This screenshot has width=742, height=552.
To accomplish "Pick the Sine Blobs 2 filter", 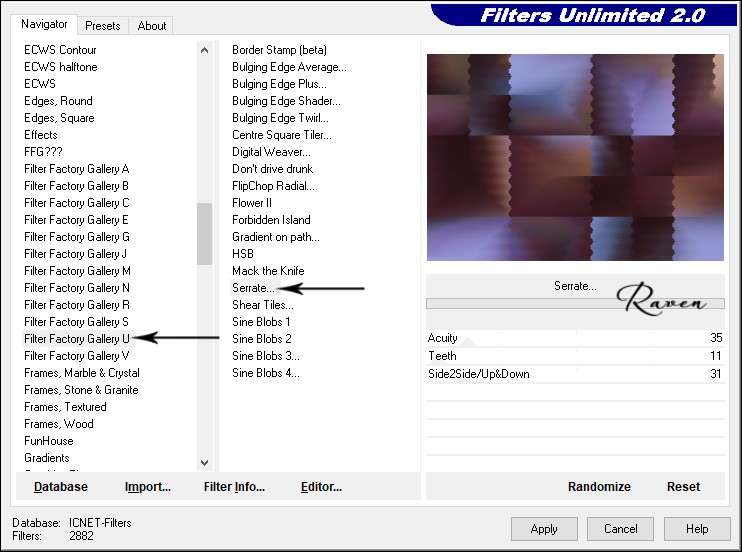I will click(262, 339).
